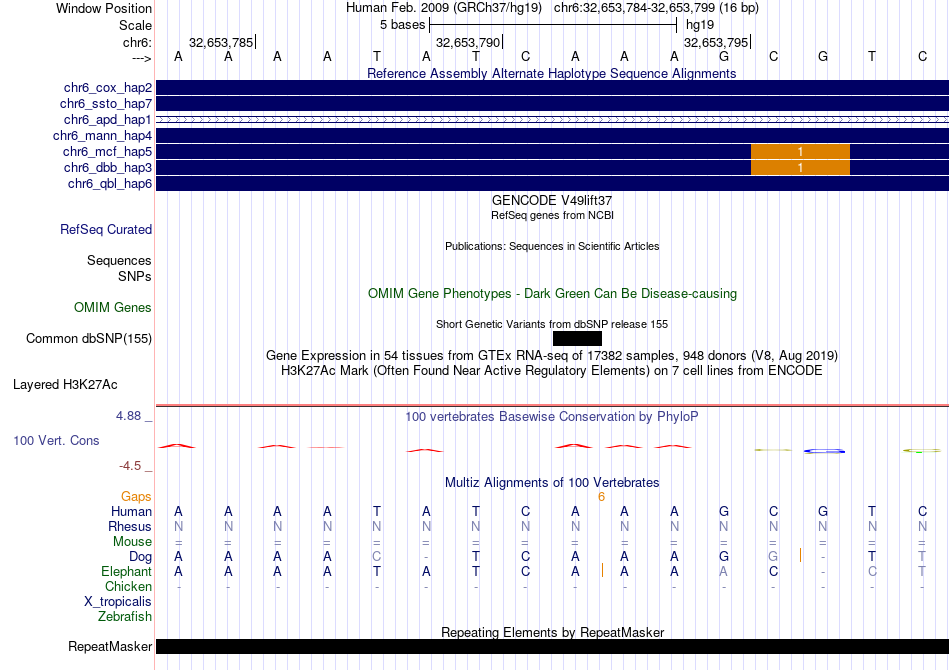Click the Reference Assembly Alternate Haplotype Sequence Alignments title

pyautogui.click(x=552, y=74)
